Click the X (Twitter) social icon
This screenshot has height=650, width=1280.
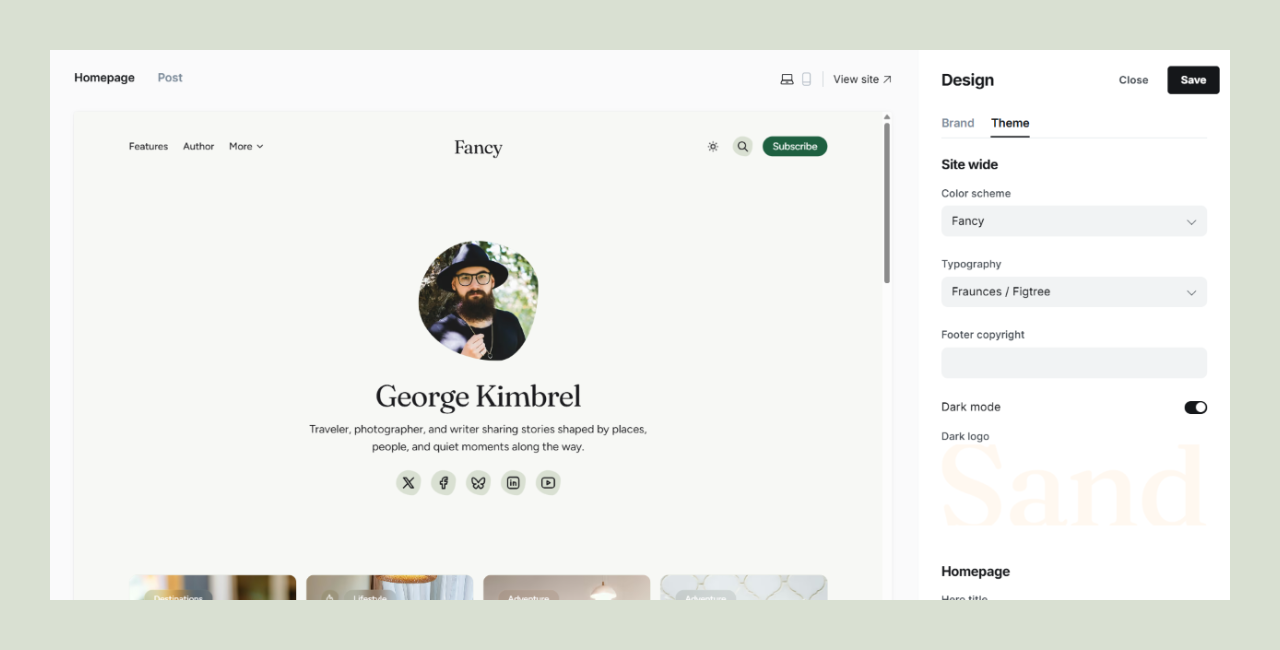pos(408,483)
